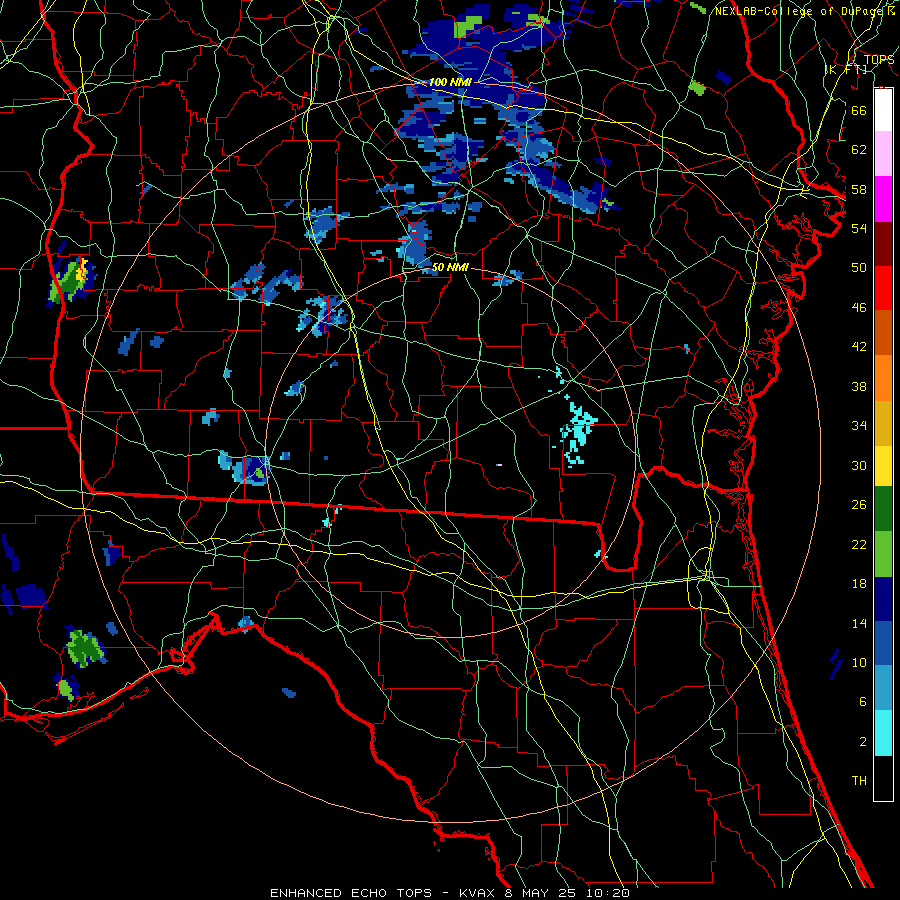The image size is (900, 900).
Task: Click the 'TOPS' legend title
Action: click(x=879, y=59)
